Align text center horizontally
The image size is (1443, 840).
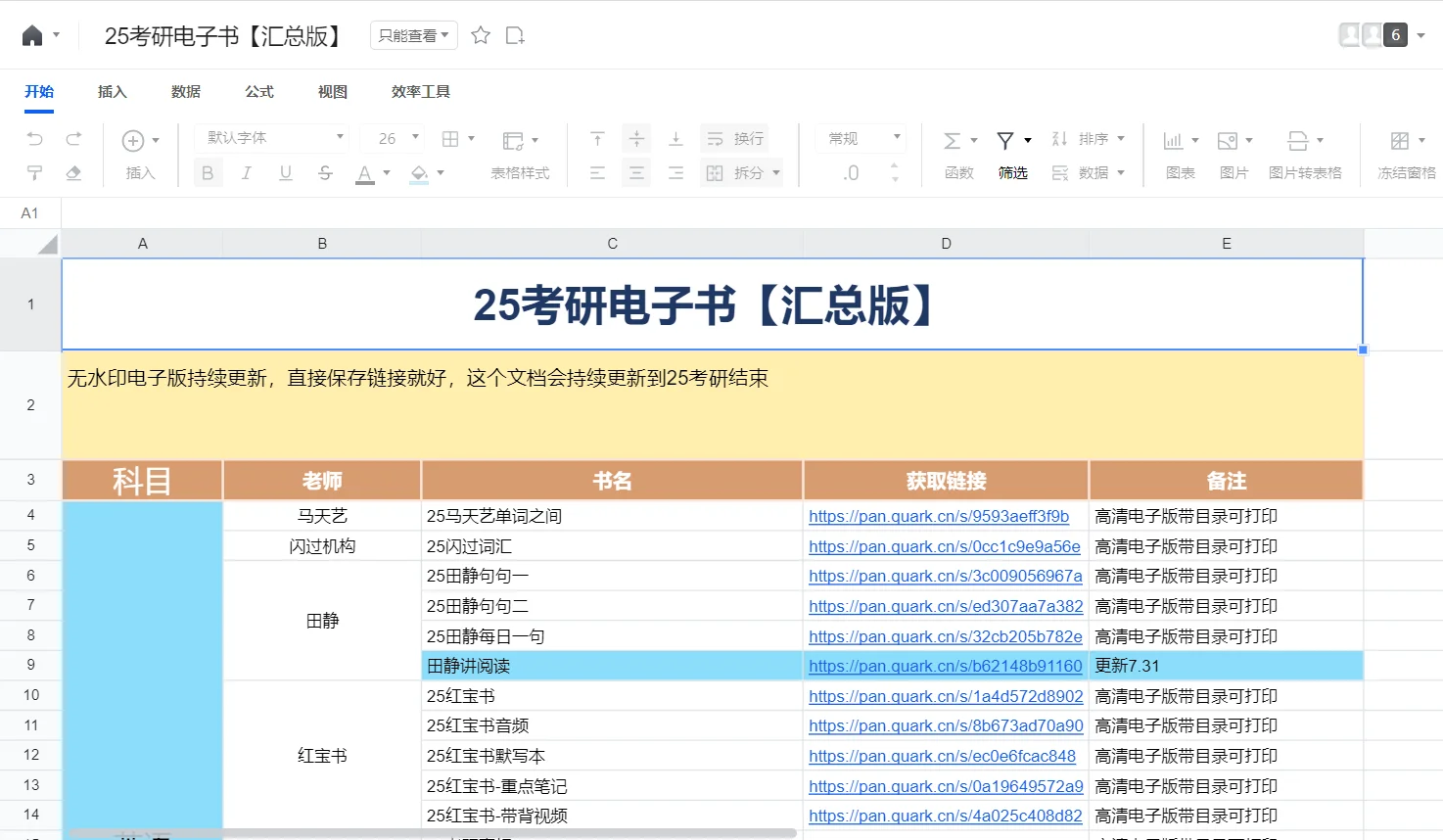coord(636,173)
